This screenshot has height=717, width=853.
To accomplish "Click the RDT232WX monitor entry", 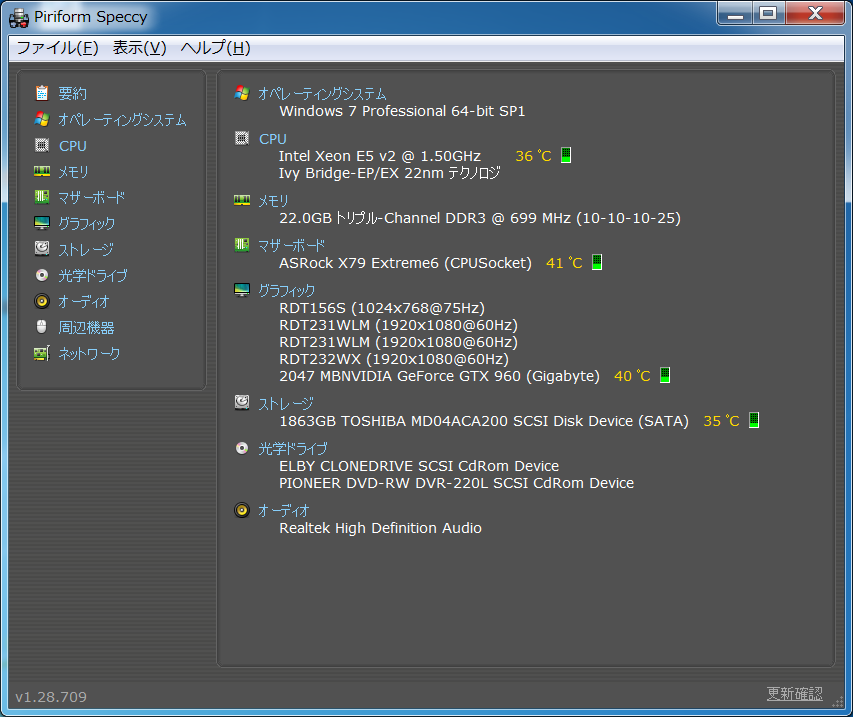I will click(394, 359).
